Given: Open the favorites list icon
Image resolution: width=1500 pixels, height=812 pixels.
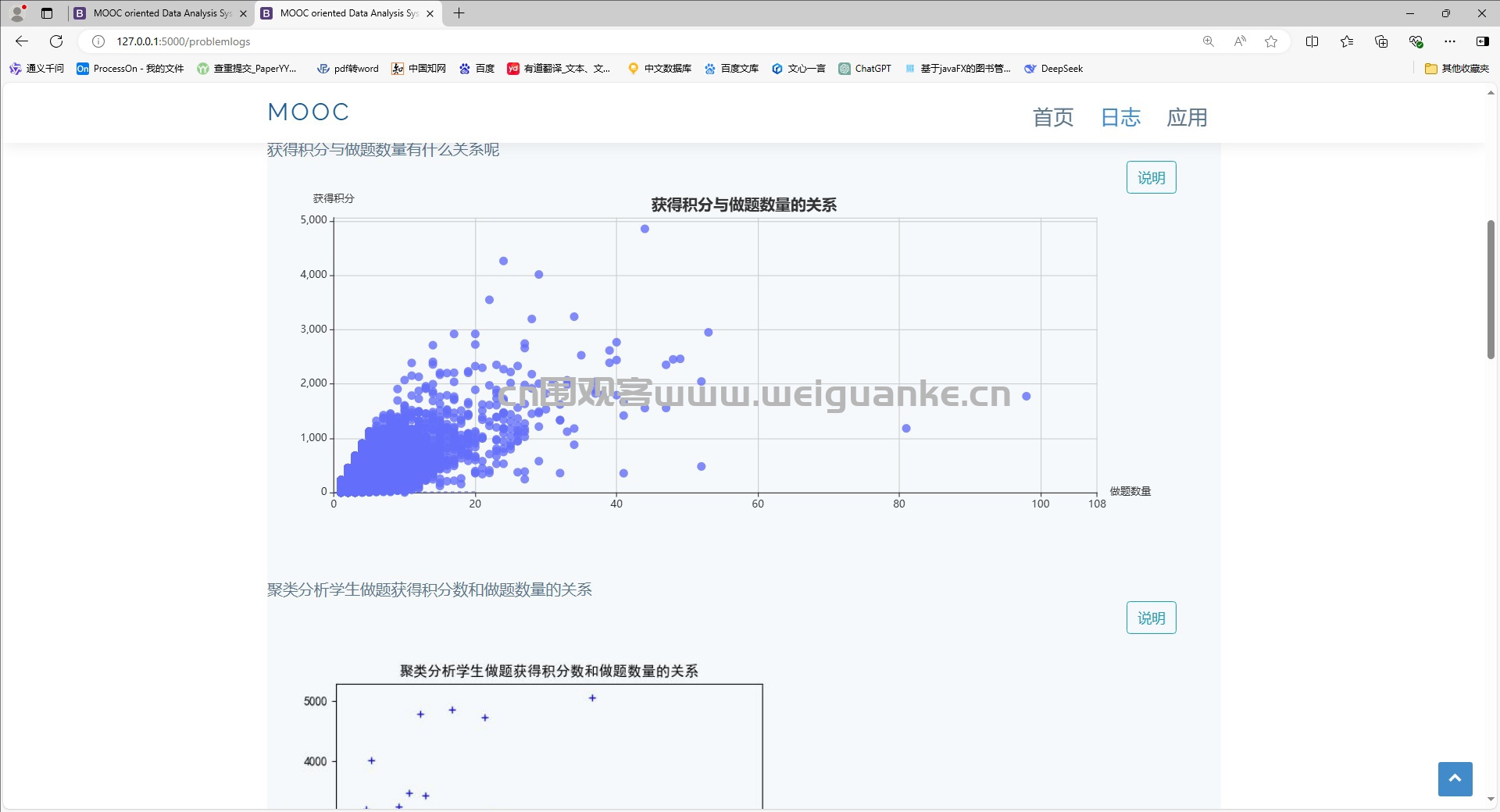Looking at the screenshot, I should tap(1347, 41).
